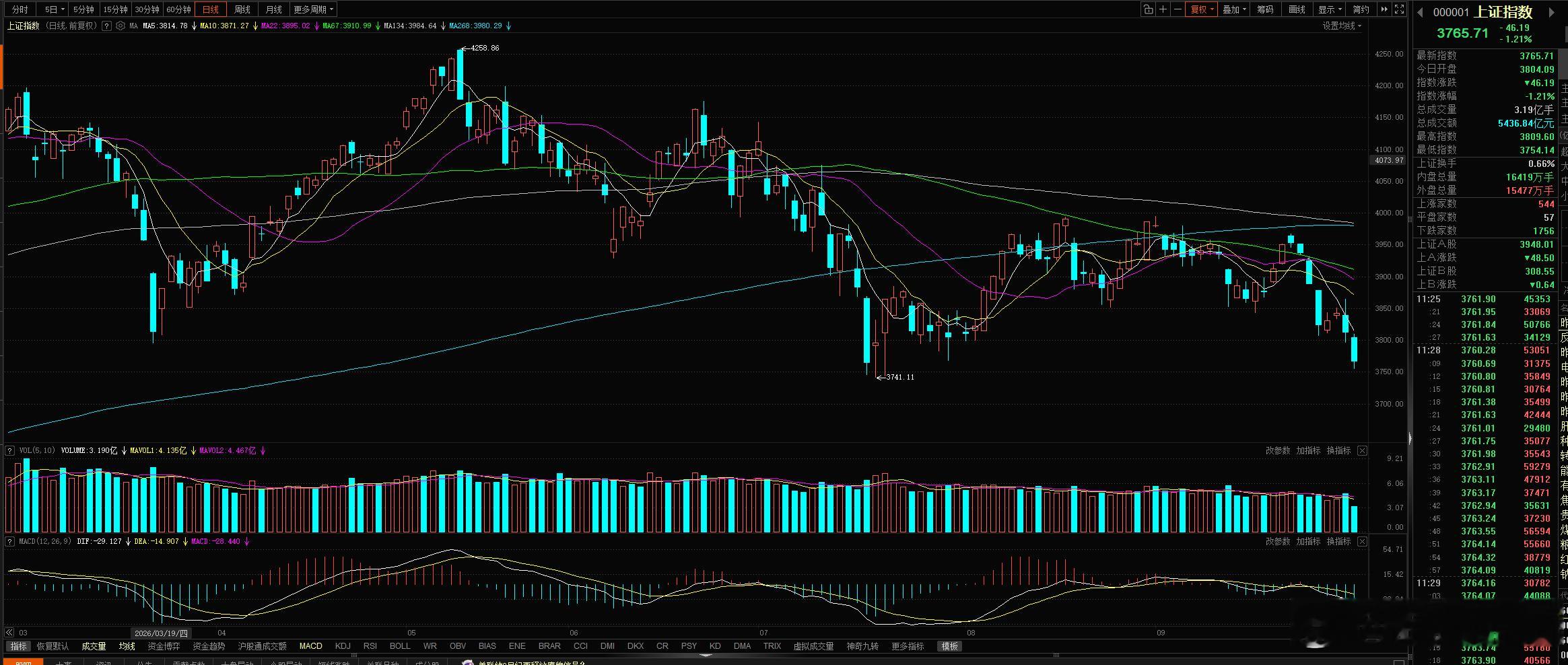Close the MACD indicator panel

[x=1362, y=541]
